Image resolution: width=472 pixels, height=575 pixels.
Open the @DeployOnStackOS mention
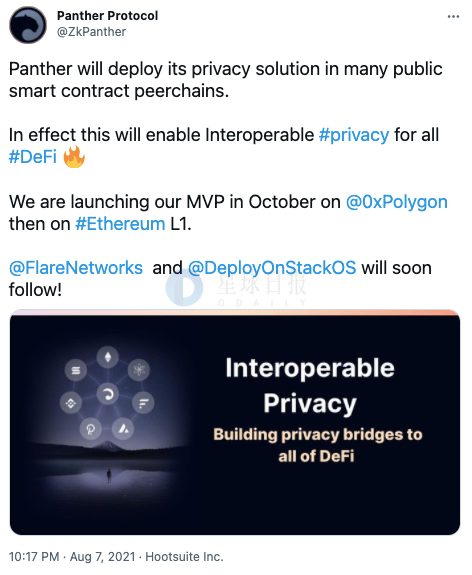272,268
